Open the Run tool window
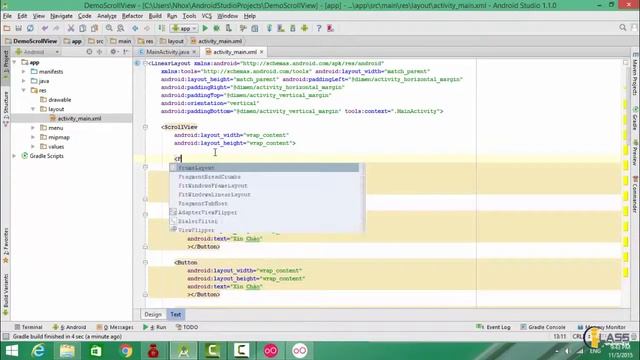 pos(154,327)
